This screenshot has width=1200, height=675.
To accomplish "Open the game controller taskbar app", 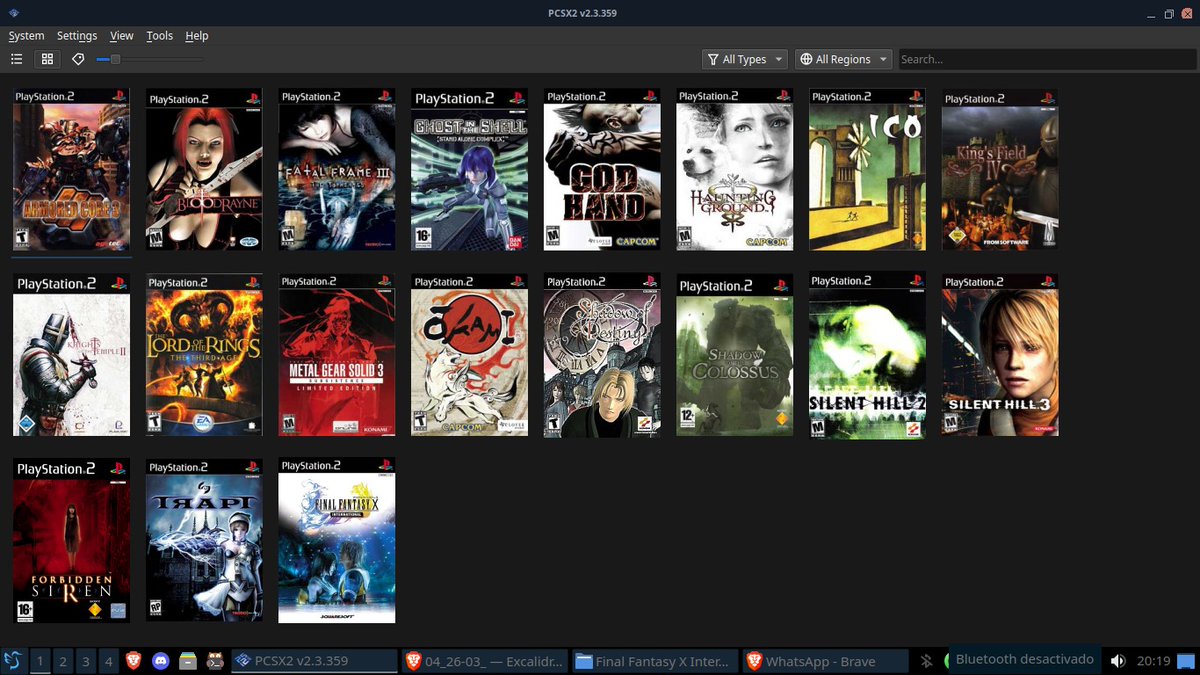I will coord(214,661).
